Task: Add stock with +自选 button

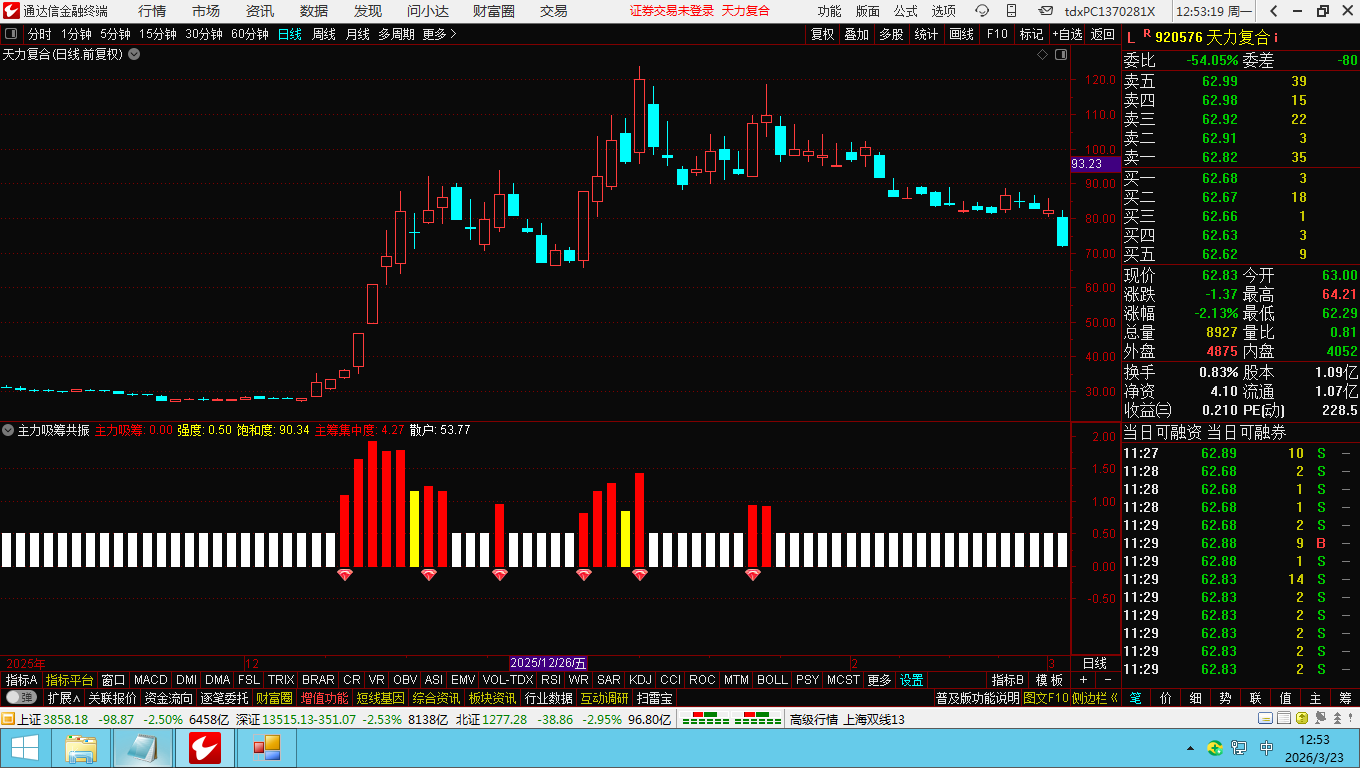Action: click(1067, 34)
